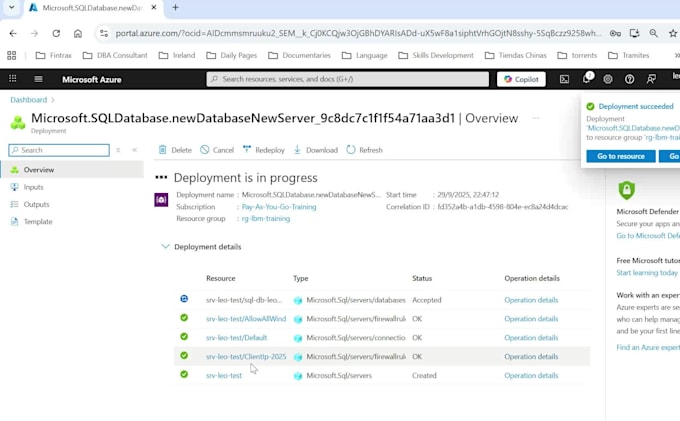Open srv-leo-test/AllowAllWind resource link
The width and height of the screenshot is (680, 421).
246,319
